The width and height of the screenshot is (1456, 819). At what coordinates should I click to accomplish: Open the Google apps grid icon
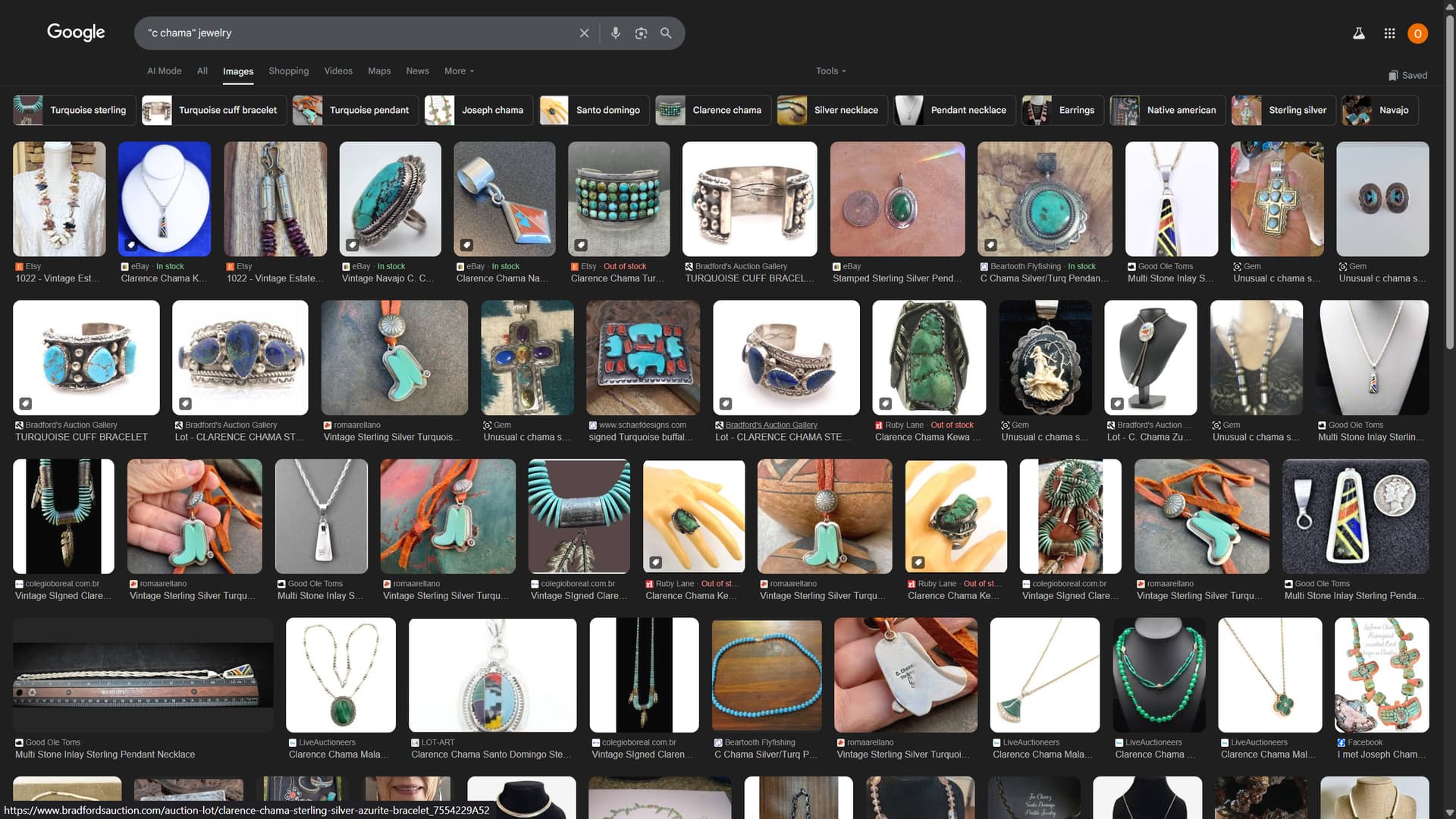pyautogui.click(x=1389, y=33)
